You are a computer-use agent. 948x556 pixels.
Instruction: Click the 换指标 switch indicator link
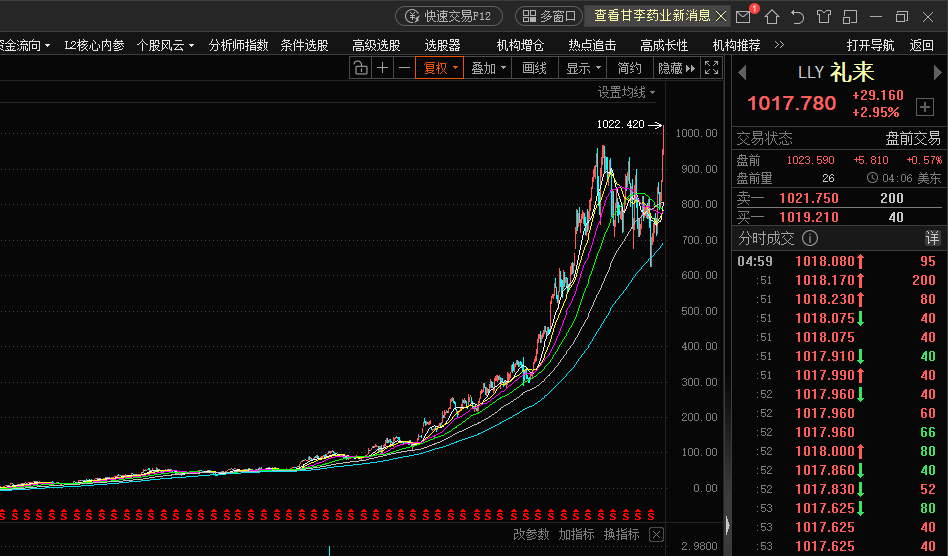coord(622,534)
